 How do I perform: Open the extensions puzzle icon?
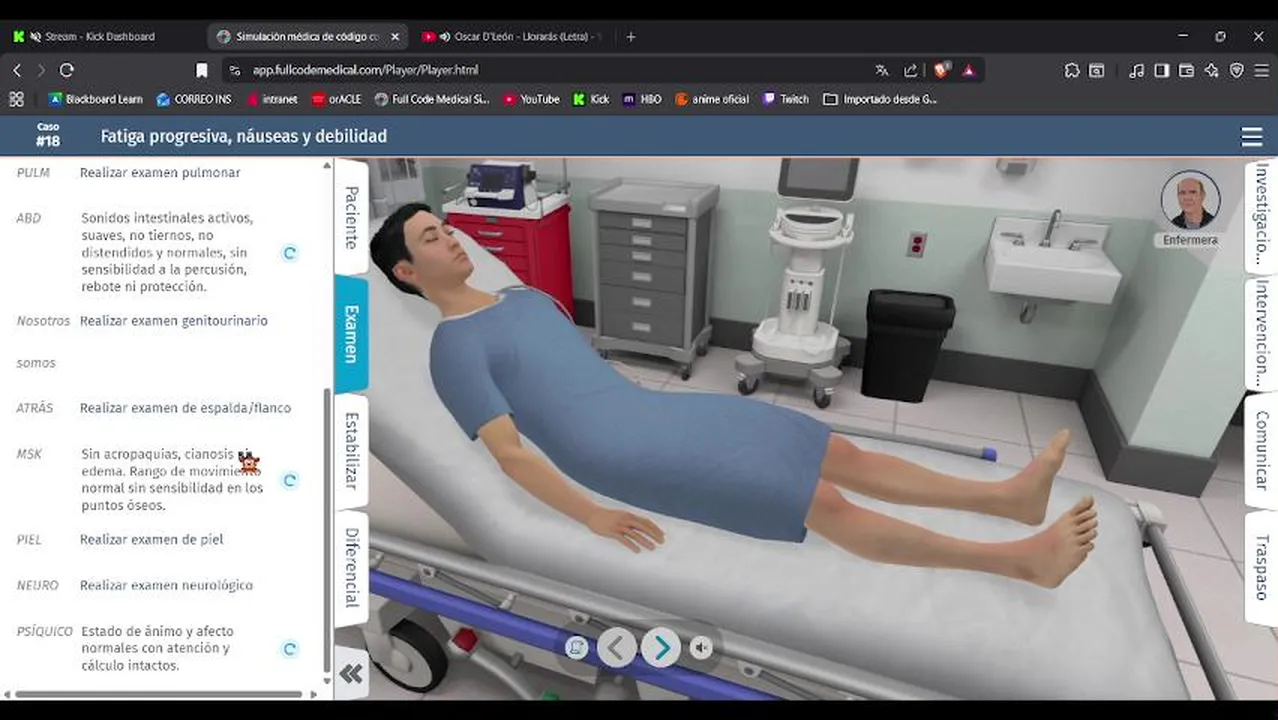(1072, 70)
